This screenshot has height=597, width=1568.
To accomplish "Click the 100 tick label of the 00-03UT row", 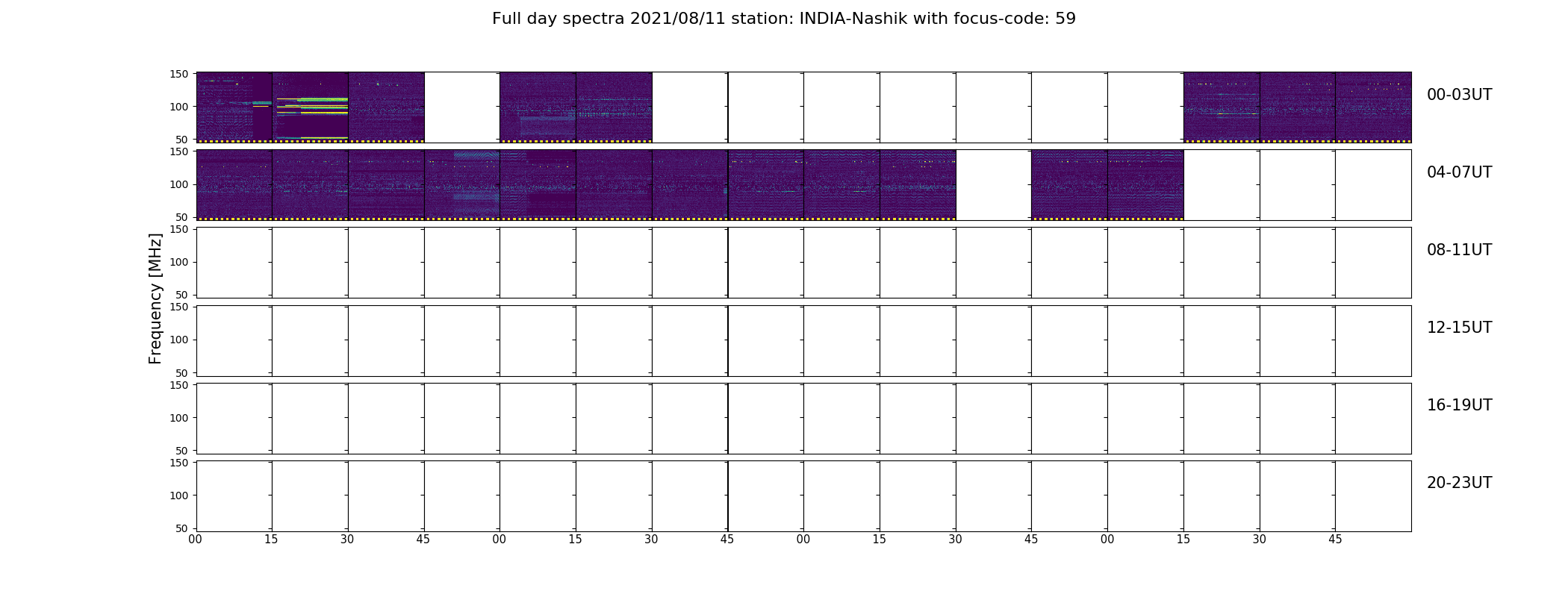I will (x=179, y=107).
